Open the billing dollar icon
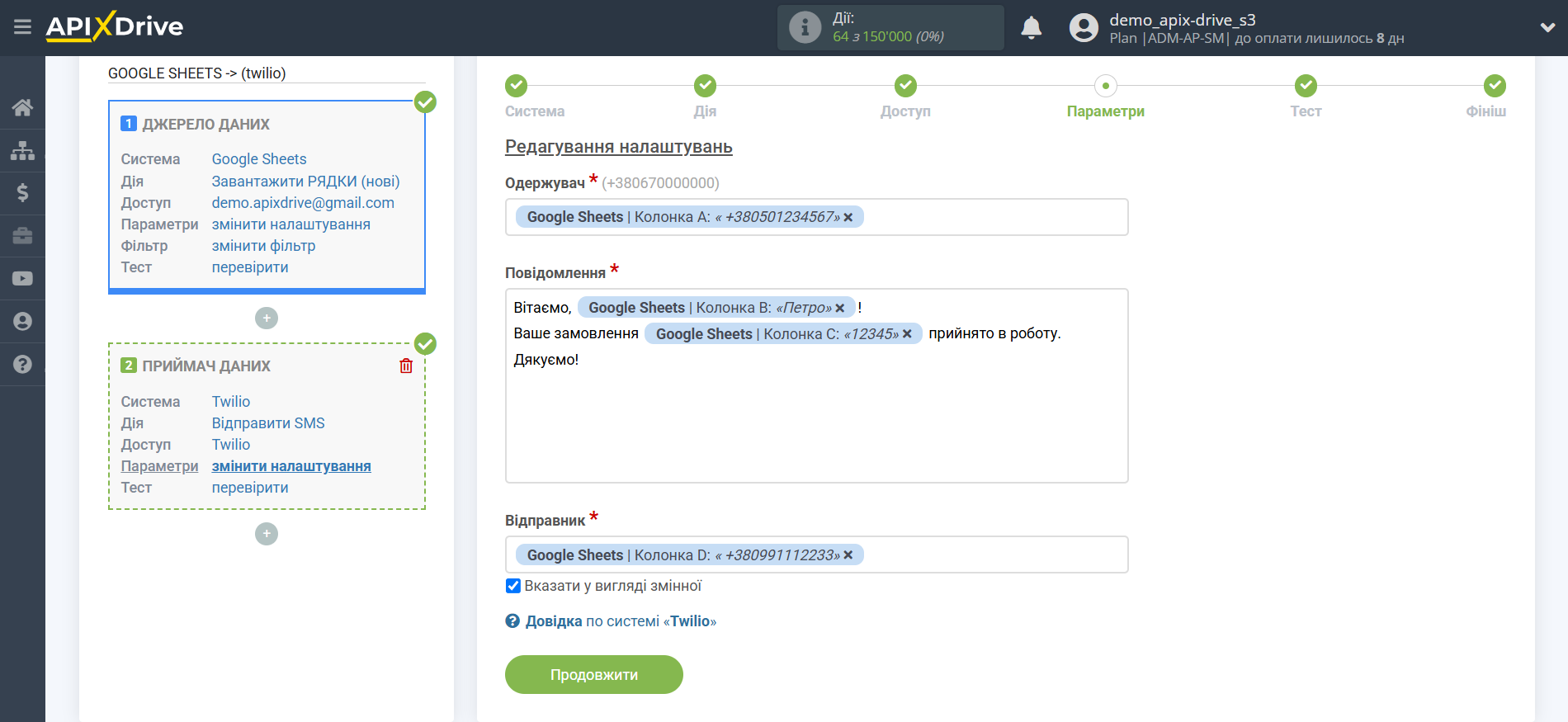This screenshot has width=1568, height=722. tap(22, 193)
